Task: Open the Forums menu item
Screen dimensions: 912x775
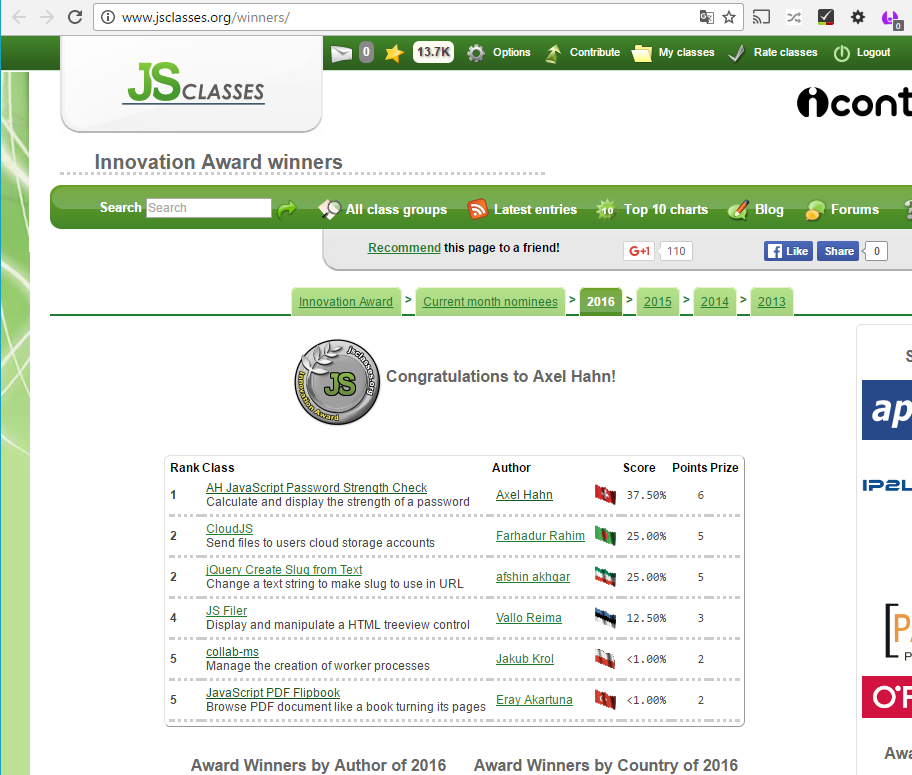Action: [x=842, y=209]
